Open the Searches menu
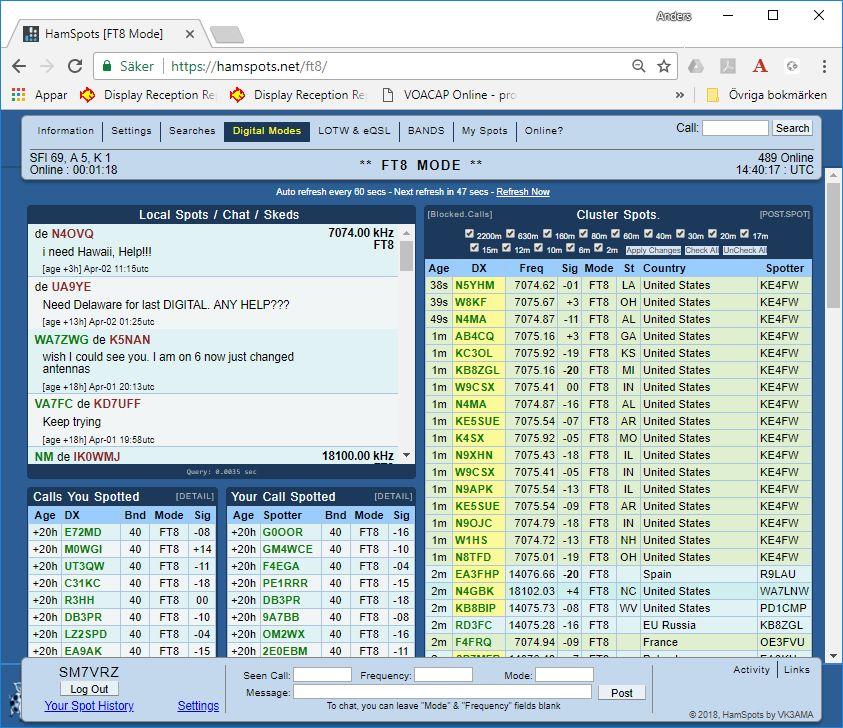 point(192,131)
